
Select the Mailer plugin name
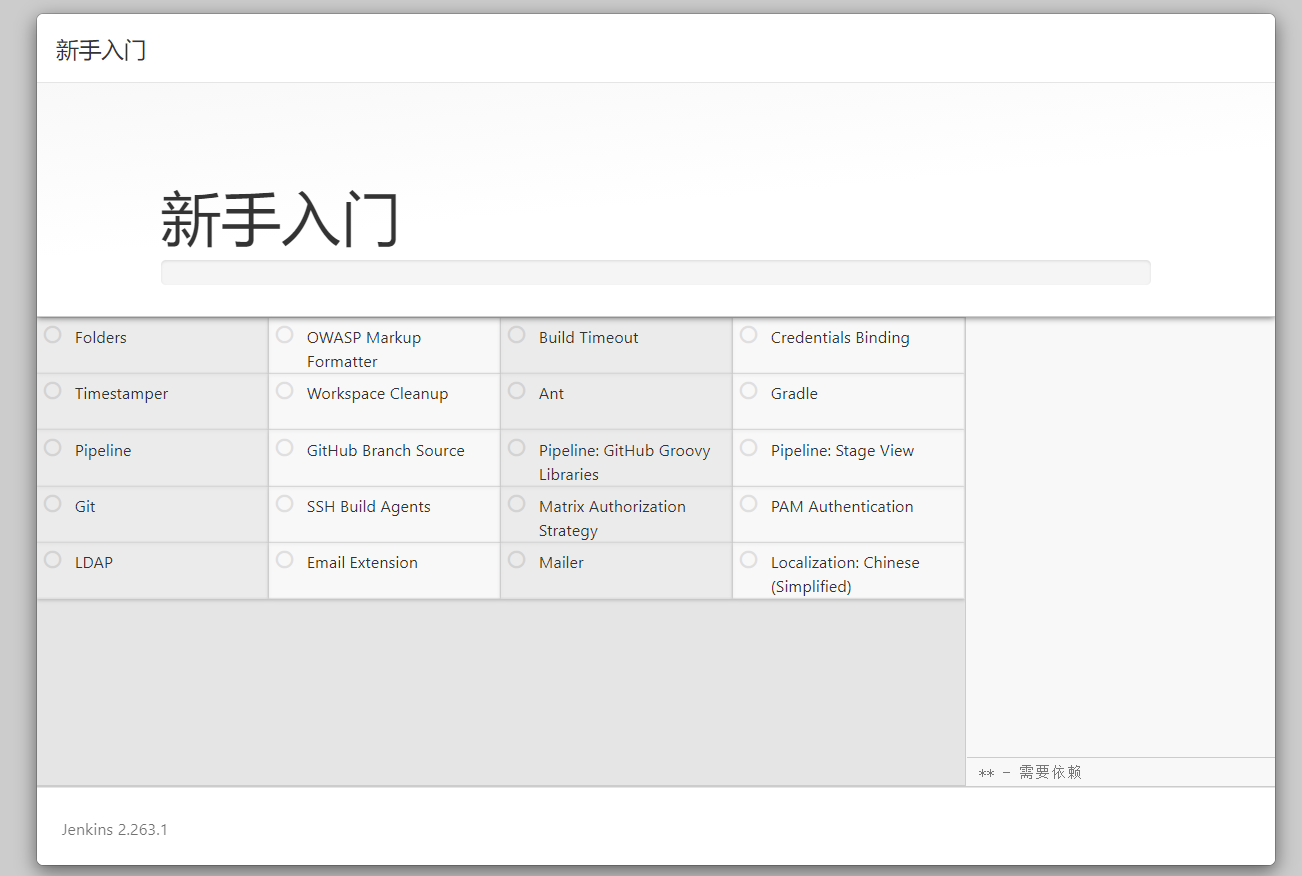point(561,563)
